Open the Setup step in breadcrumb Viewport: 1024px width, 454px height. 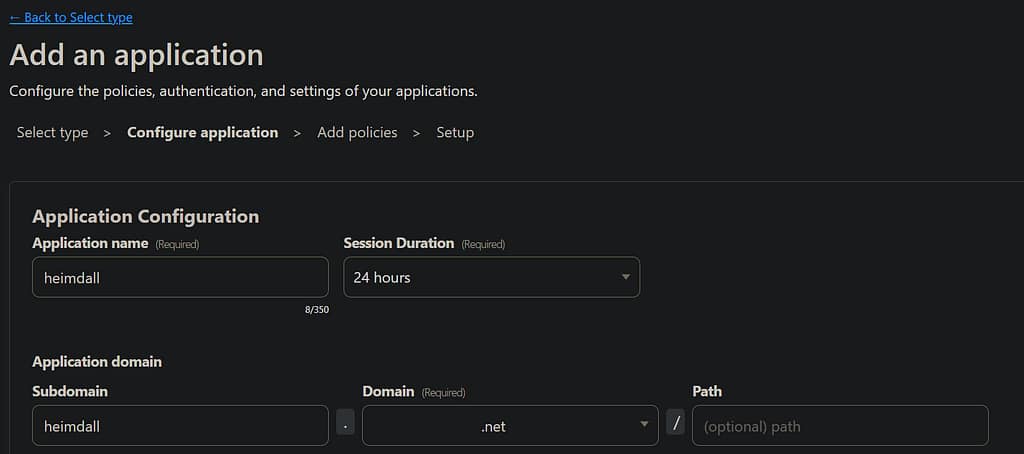tap(455, 132)
